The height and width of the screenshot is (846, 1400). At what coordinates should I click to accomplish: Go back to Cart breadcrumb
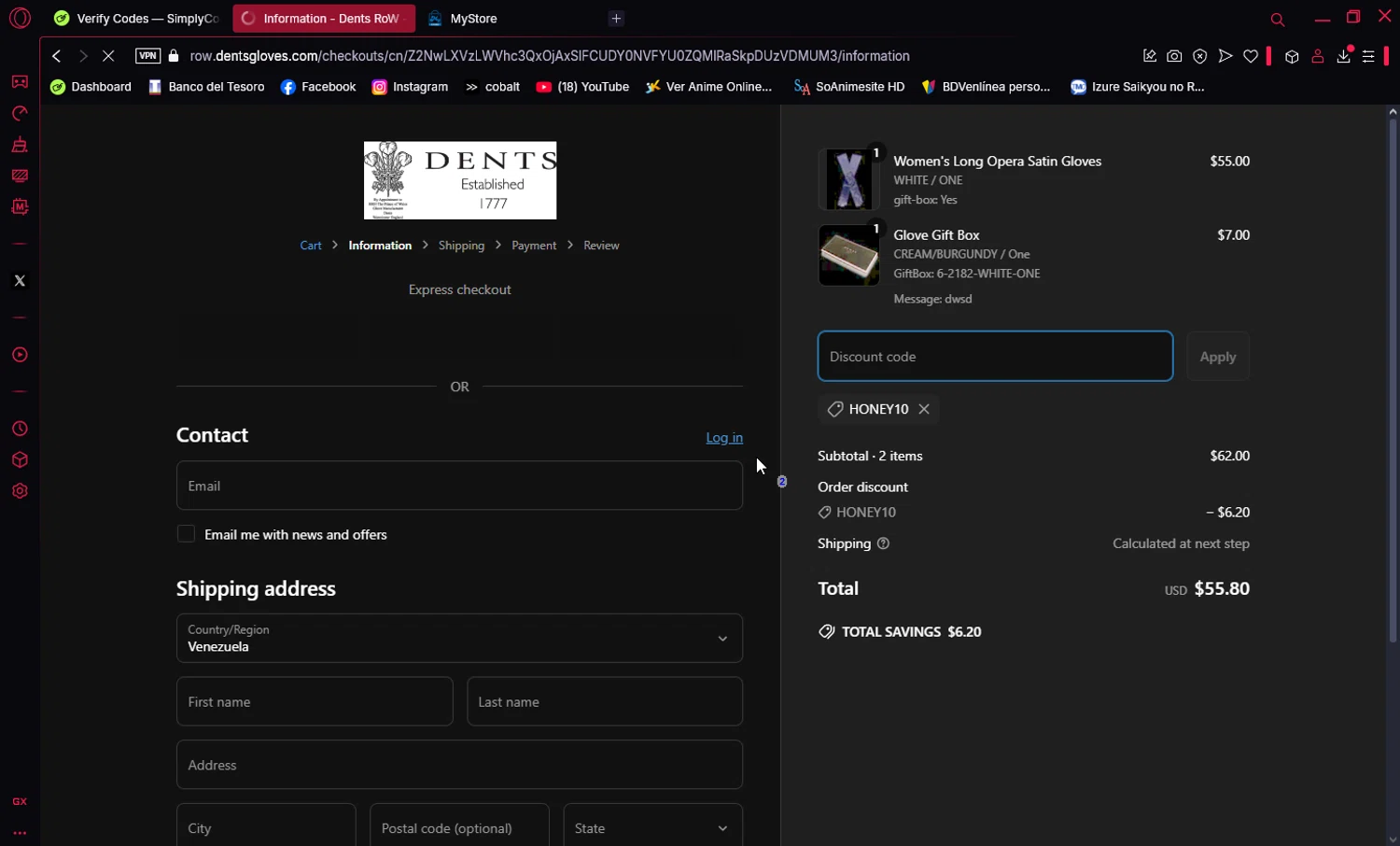coord(311,246)
